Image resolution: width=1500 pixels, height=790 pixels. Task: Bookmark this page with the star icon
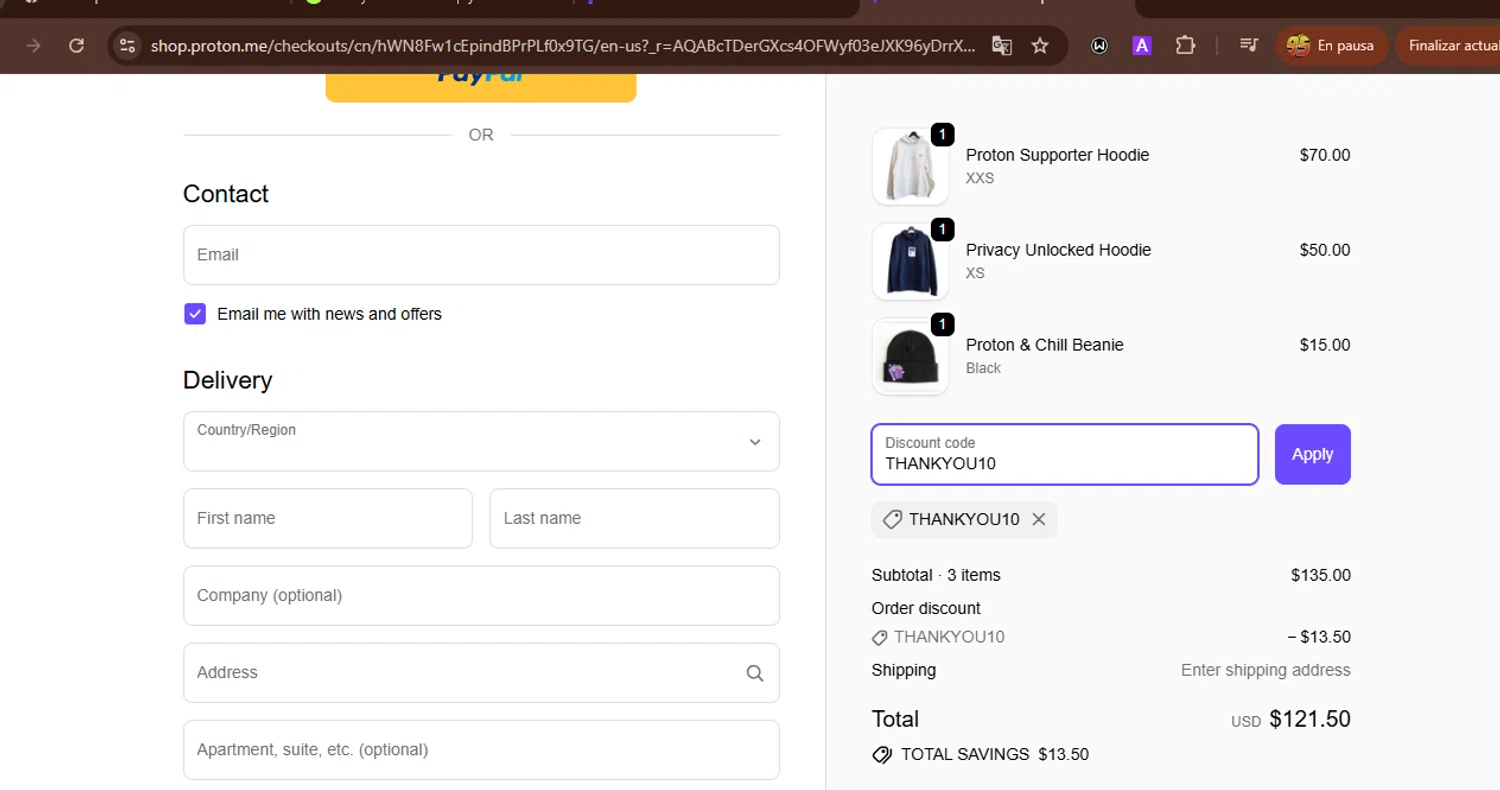[x=1040, y=45]
